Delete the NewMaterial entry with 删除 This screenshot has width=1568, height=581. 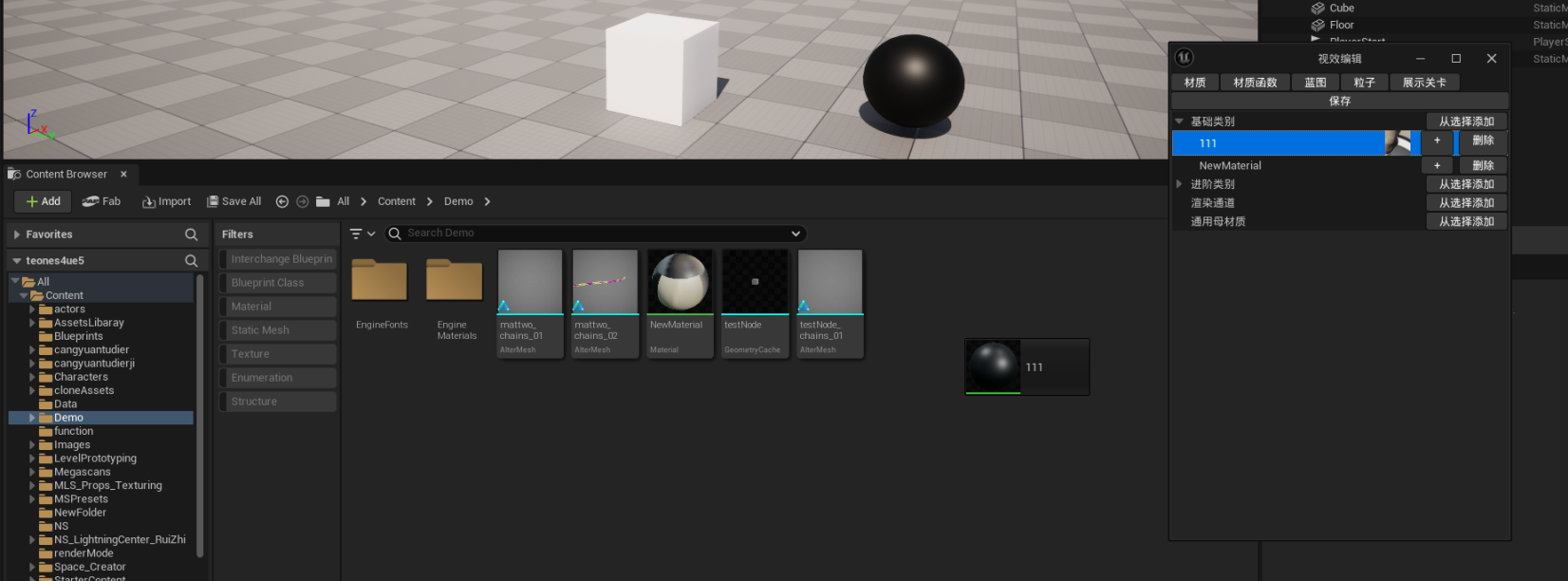point(1483,165)
